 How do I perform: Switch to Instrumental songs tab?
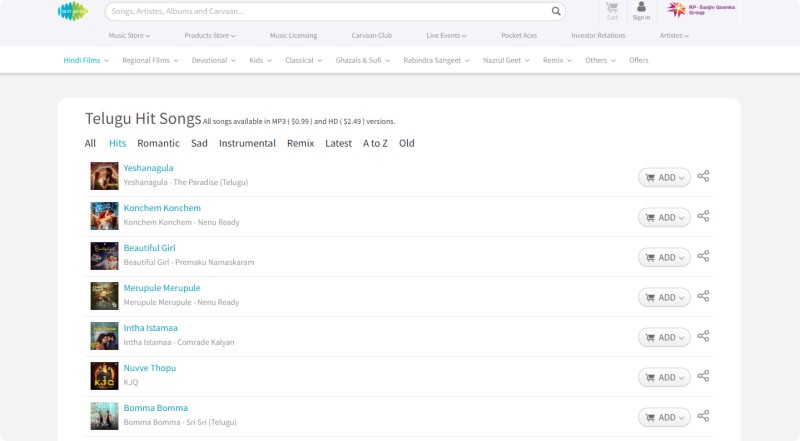coord(247,143)
